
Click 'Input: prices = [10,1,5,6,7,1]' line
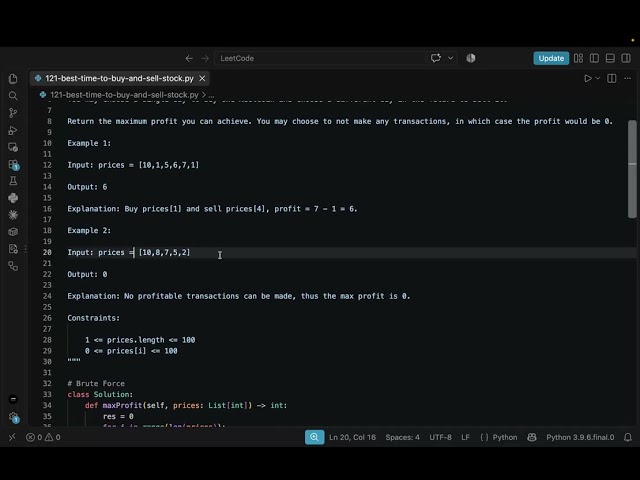tap(133, 165)
